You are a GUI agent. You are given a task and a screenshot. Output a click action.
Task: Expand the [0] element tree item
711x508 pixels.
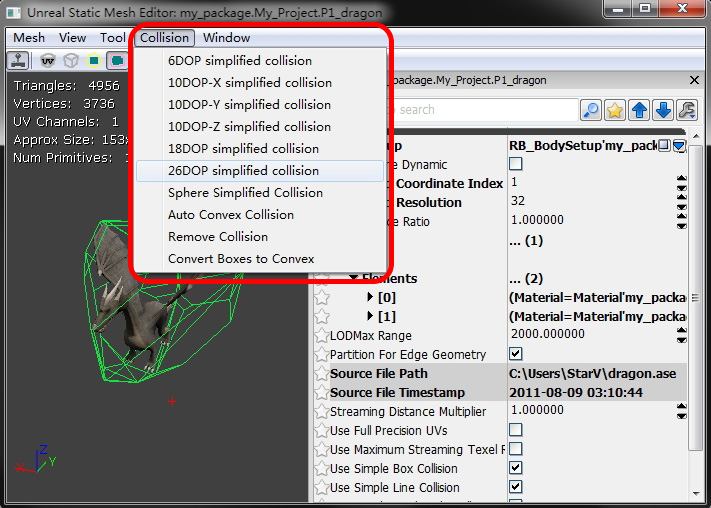372,297
